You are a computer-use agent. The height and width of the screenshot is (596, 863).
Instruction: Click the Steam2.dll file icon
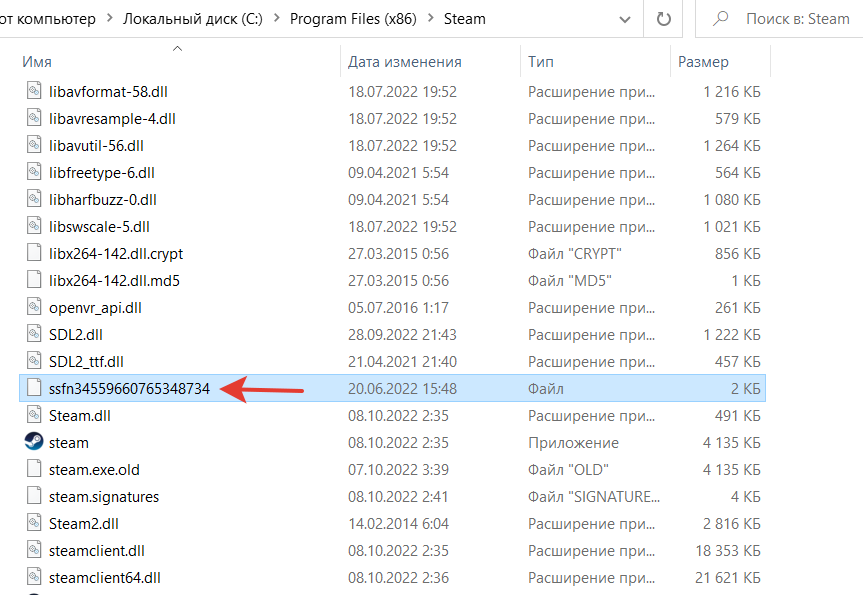34,522
